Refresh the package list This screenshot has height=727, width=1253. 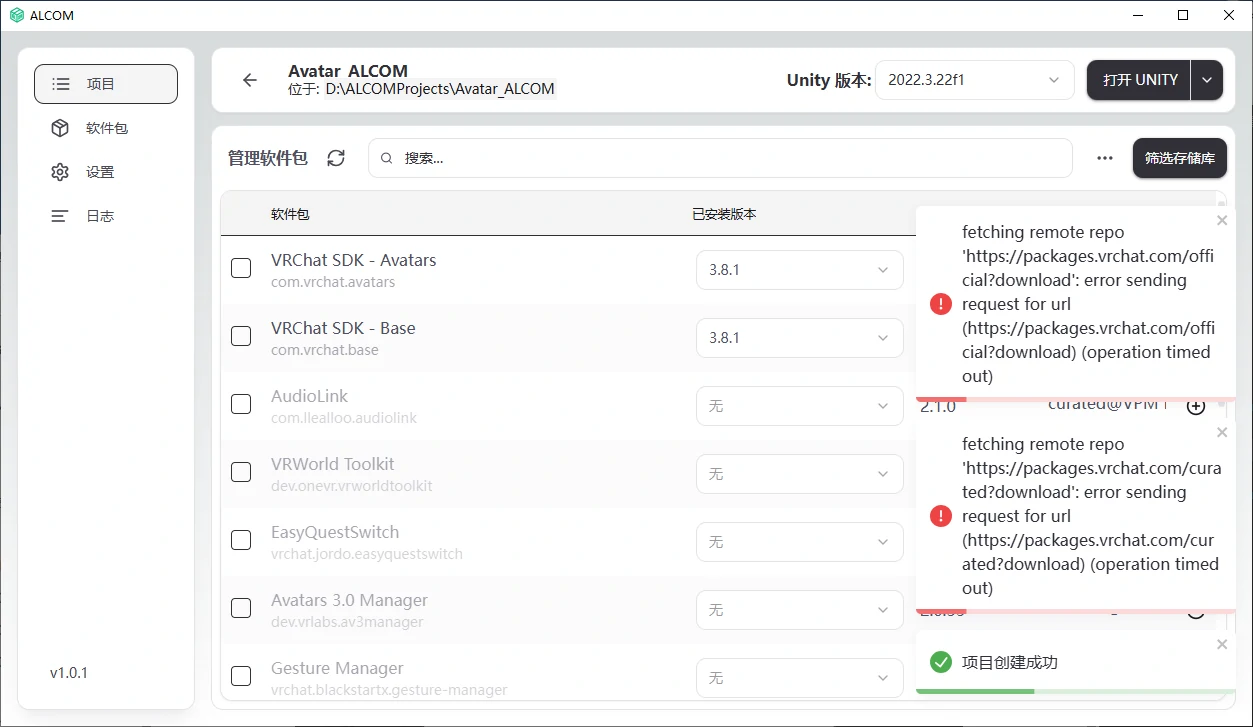pyautogui.click(x=336, y=158)
